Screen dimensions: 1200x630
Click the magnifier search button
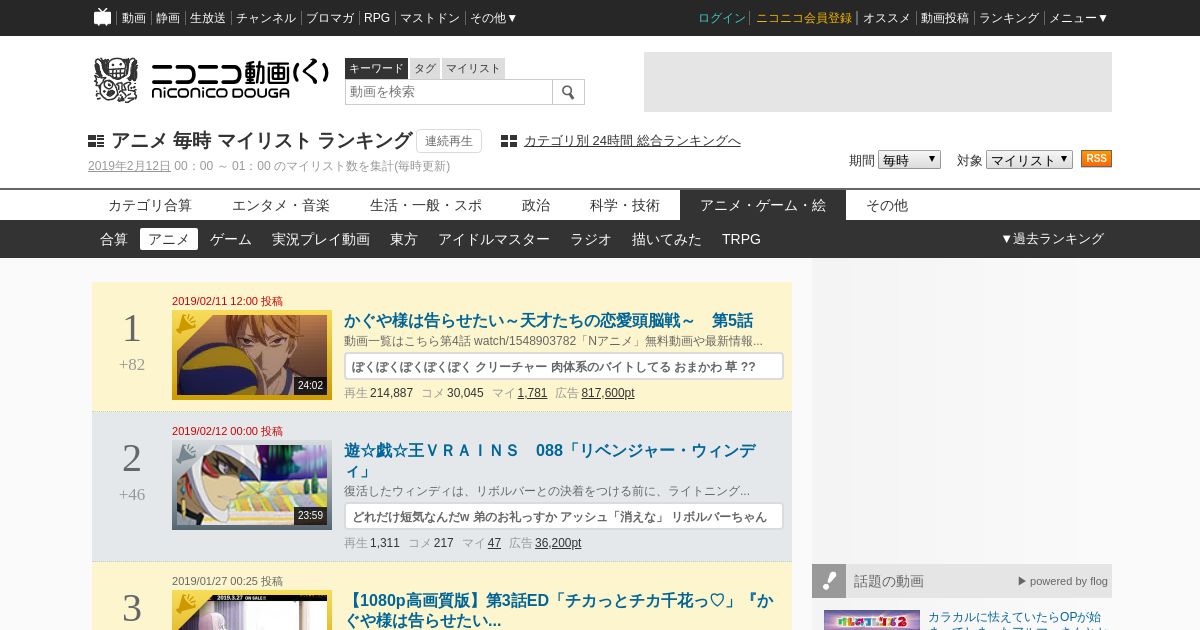568,92
